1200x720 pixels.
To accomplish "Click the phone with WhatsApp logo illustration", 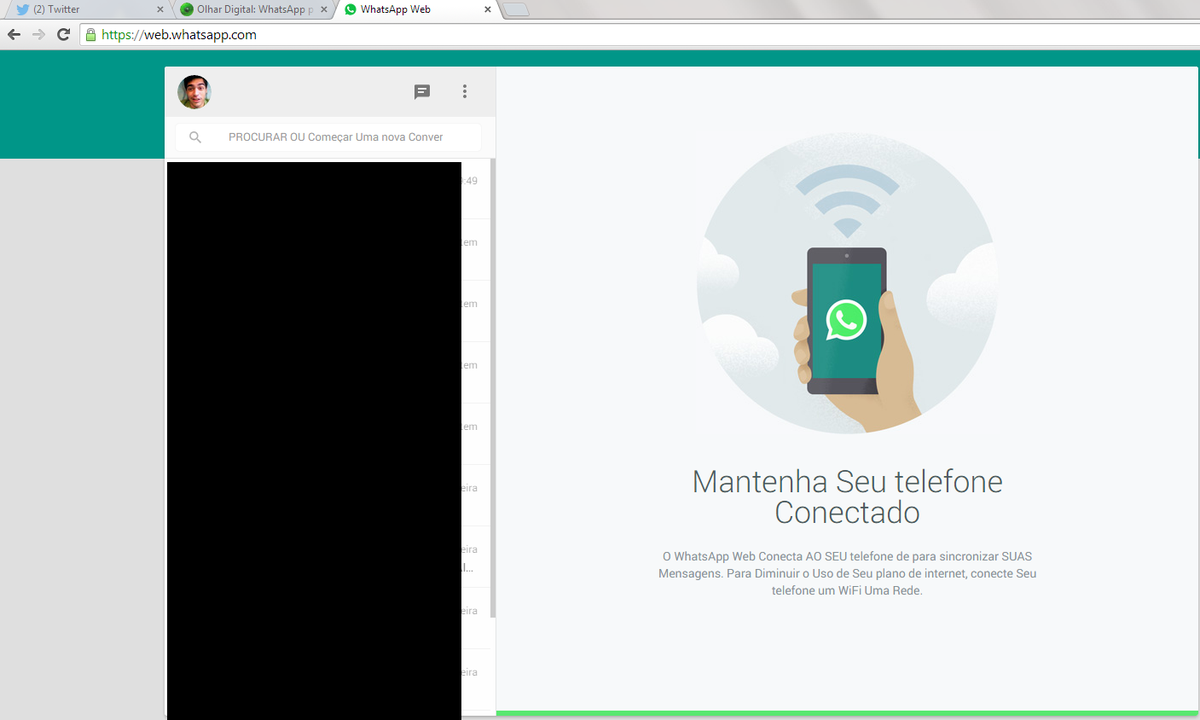I will click(846, 321).
